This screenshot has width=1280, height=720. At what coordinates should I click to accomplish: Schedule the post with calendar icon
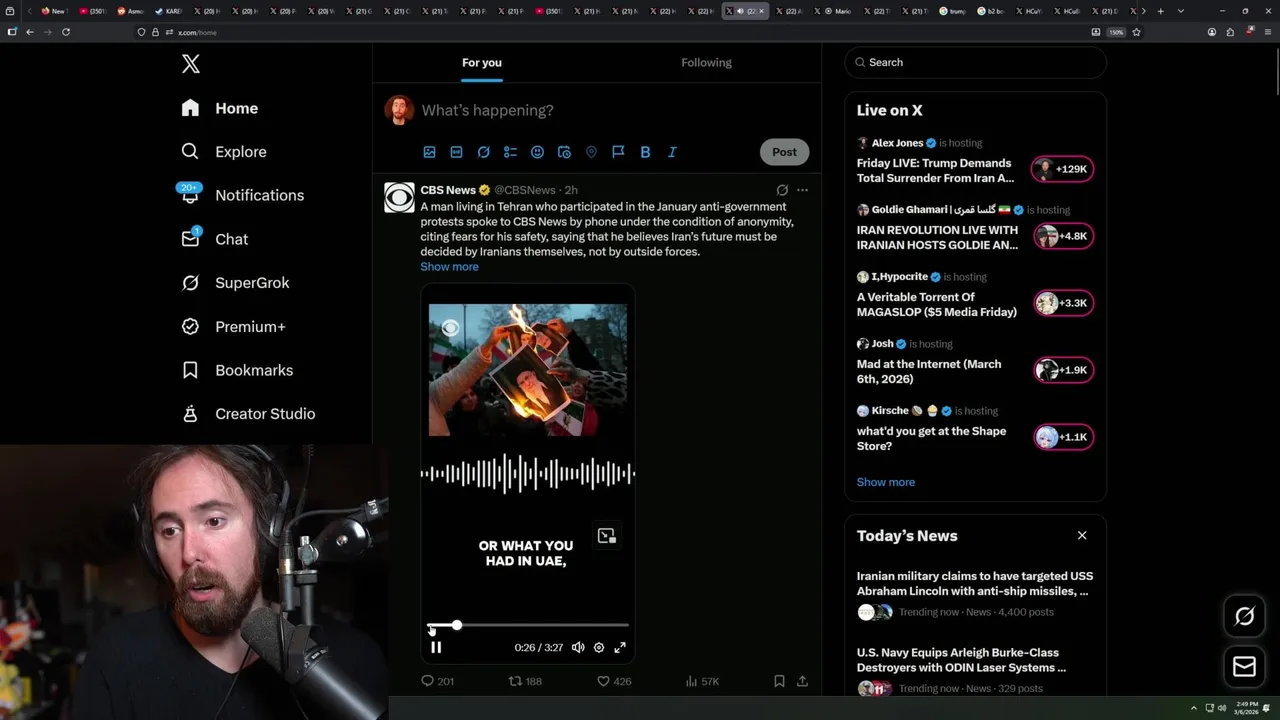coord(564,152)
